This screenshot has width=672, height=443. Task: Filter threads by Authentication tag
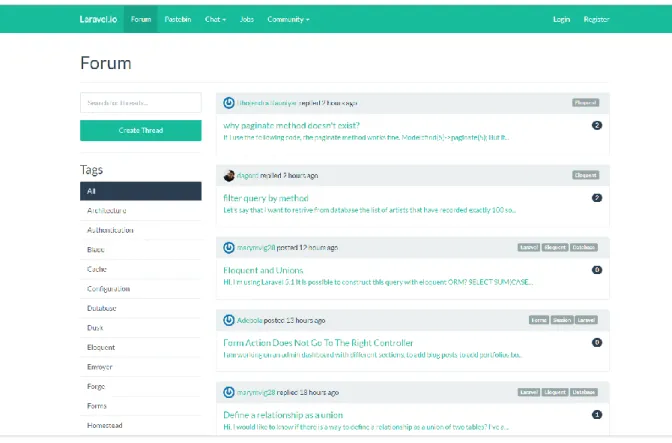coord(141,230)
